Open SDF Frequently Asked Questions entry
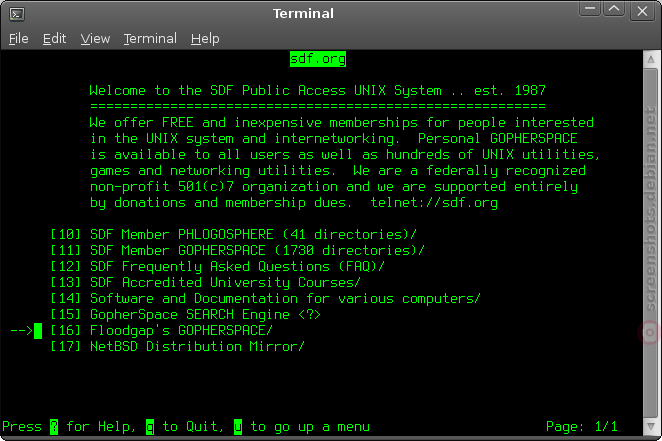Screen dimensions: 662x441 (x=217, y=267)
